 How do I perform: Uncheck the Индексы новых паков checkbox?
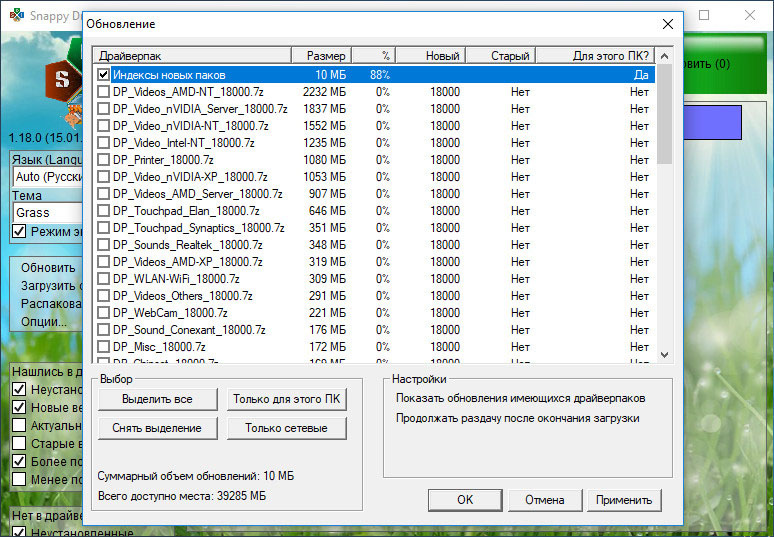click(103, 75)
